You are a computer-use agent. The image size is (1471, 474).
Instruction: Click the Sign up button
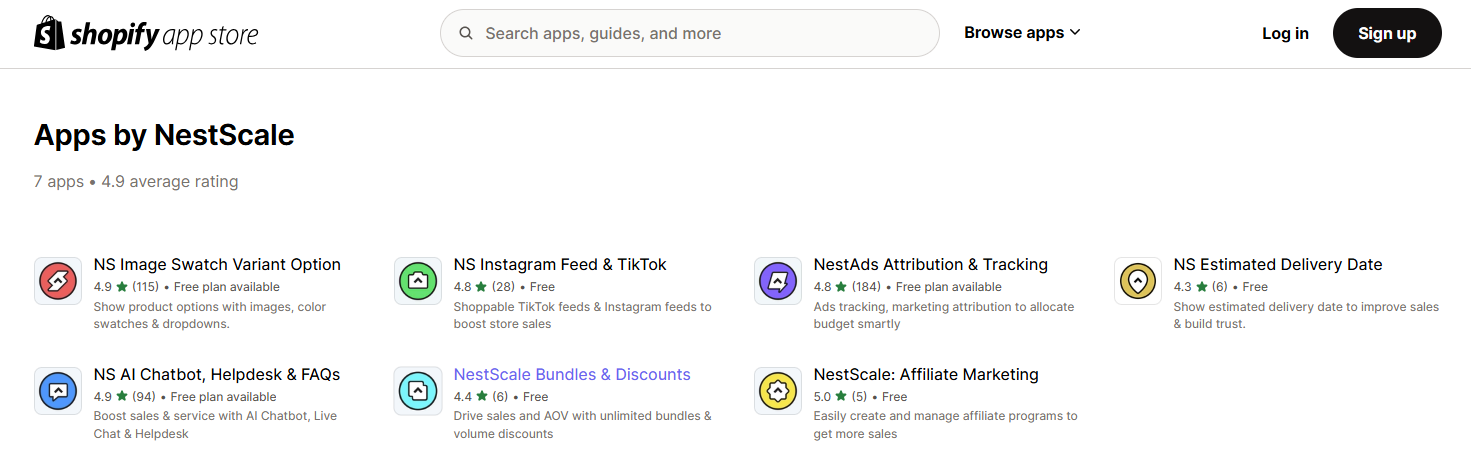point(1387,33)
